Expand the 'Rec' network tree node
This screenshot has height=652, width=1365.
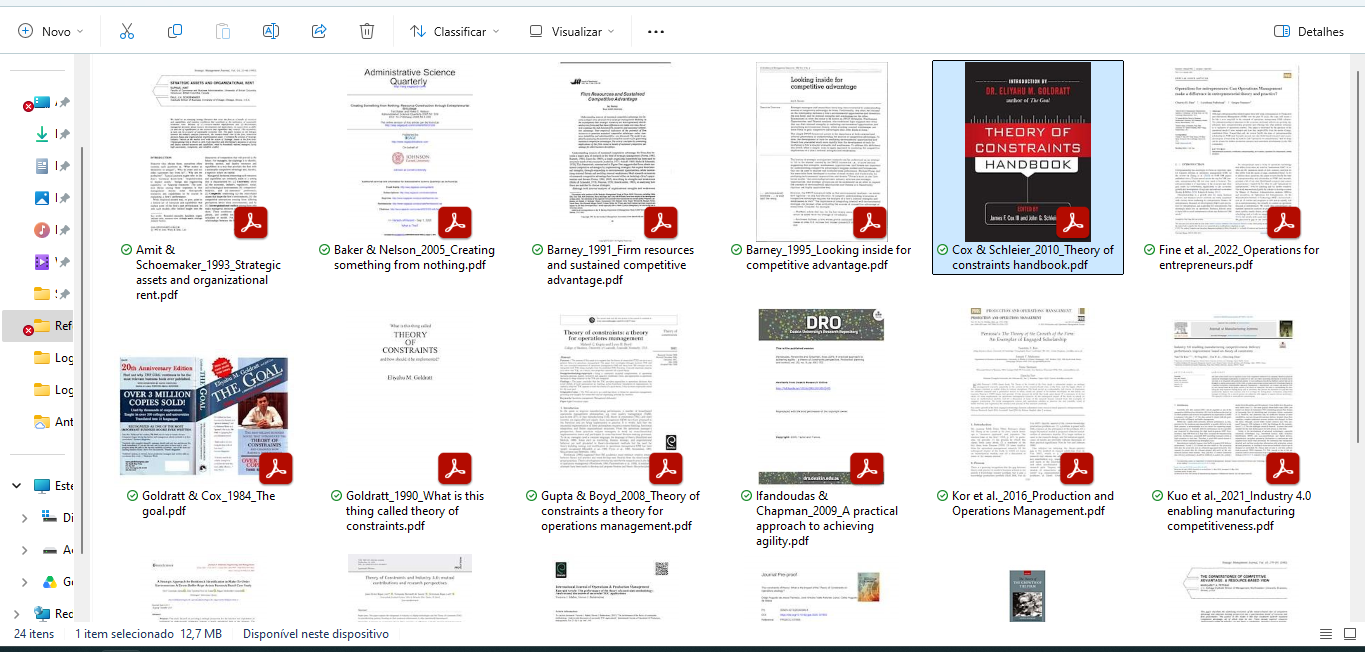click(16, 614)
